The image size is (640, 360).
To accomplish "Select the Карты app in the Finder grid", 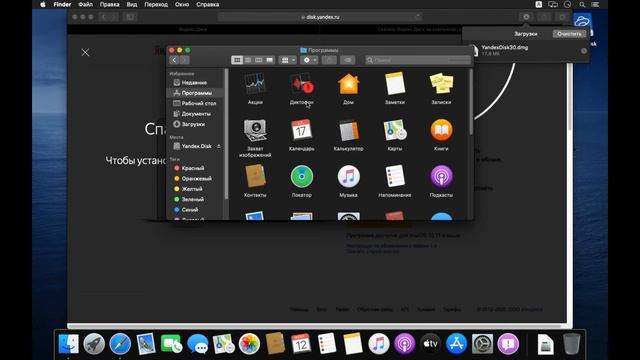I will [395, 130].
